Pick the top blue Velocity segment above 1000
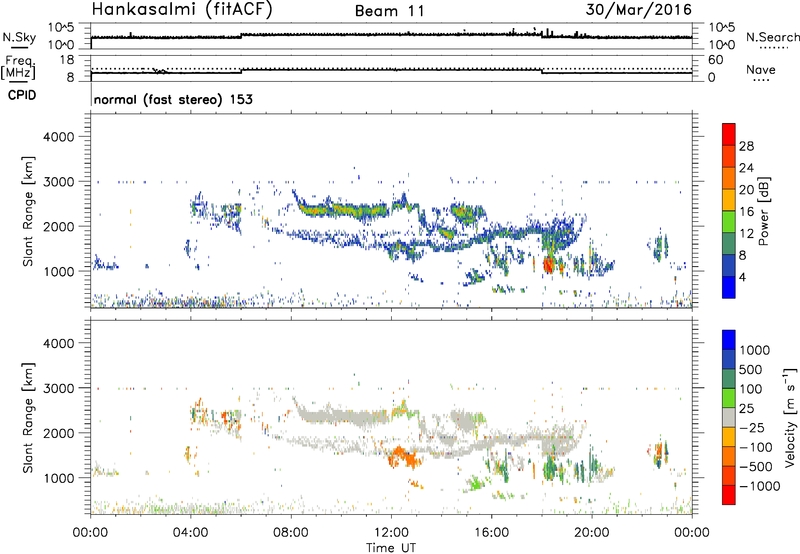The width and height of the screenshot is (800, 554). pyautogui.click(x=729, y=340)
